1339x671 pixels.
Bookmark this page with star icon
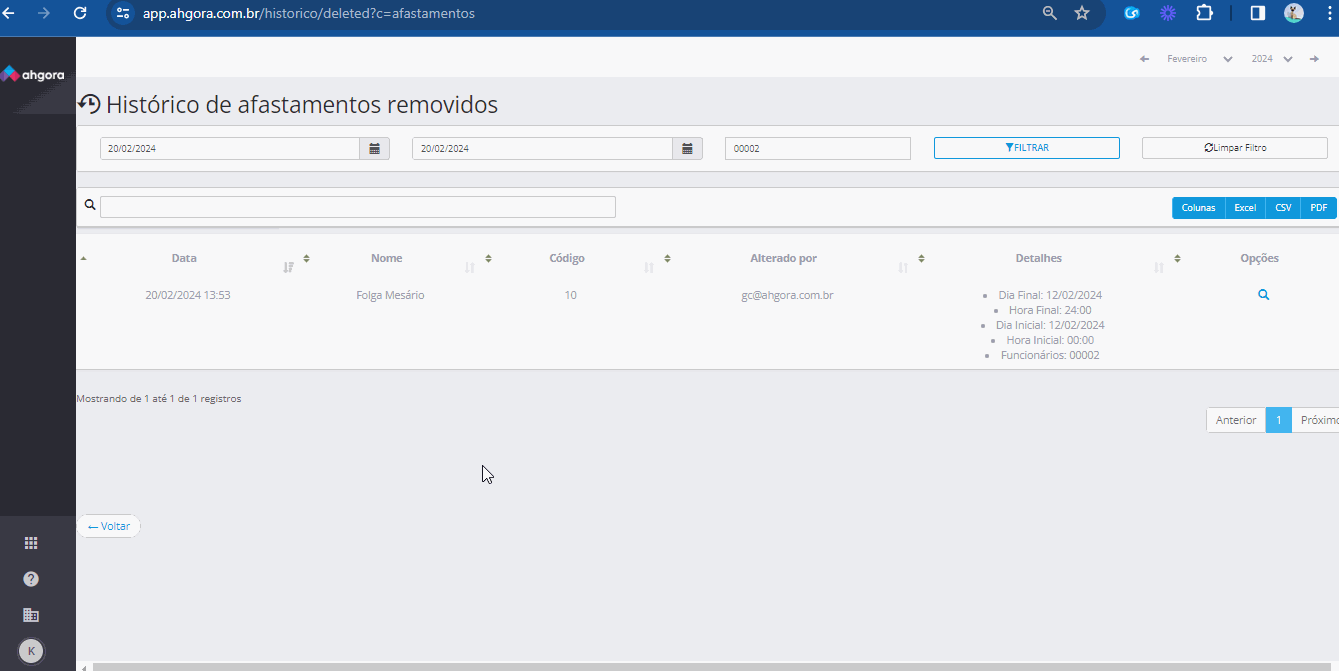[x=1082, y=13]
